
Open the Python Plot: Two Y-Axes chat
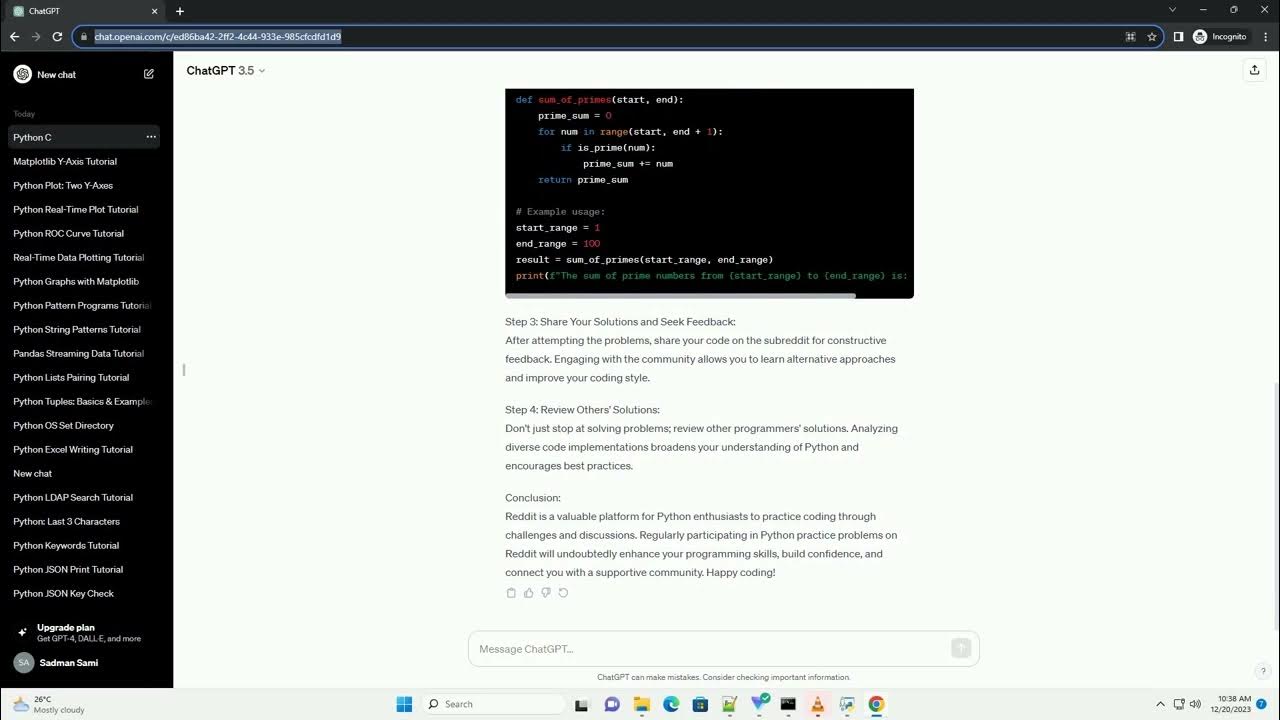tap(84, 185)
